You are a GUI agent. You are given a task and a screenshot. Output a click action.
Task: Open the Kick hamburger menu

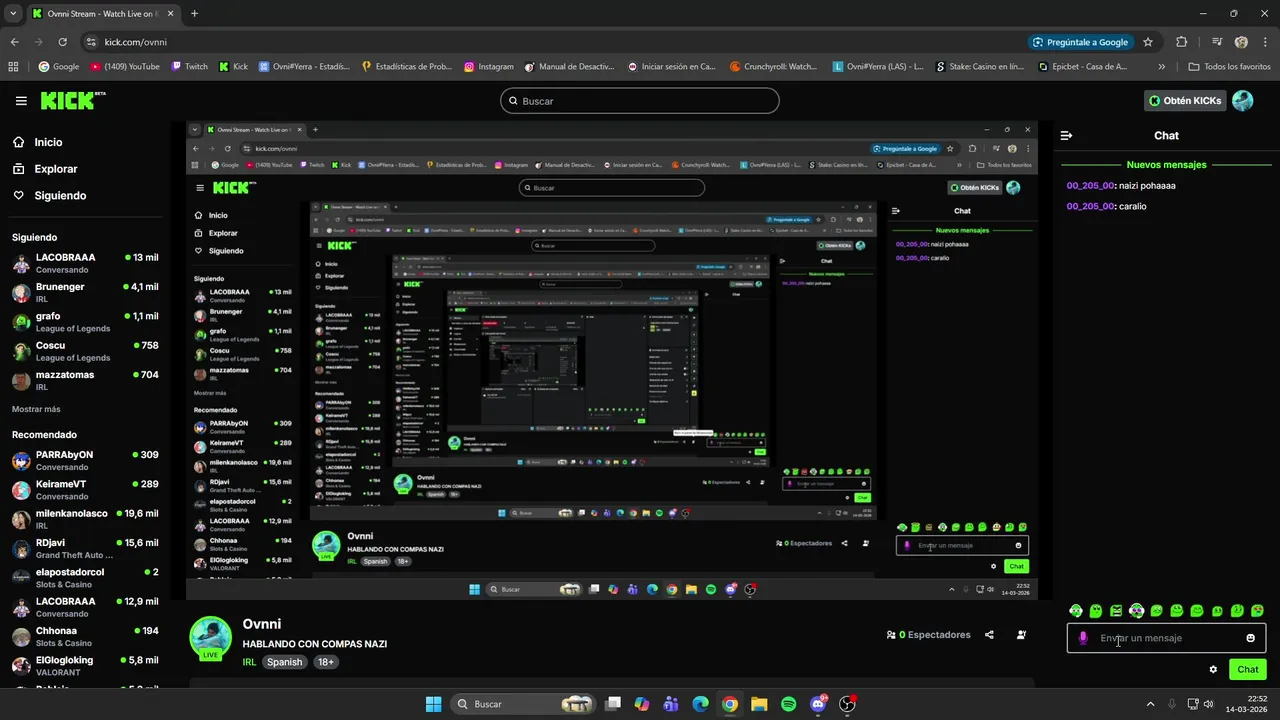coord(21,101)
